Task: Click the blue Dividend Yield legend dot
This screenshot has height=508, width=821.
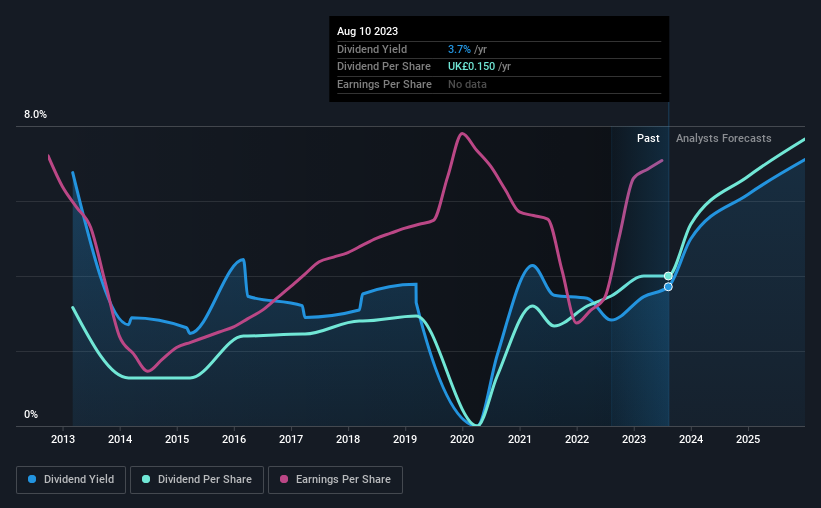Action: click(32, 479)
